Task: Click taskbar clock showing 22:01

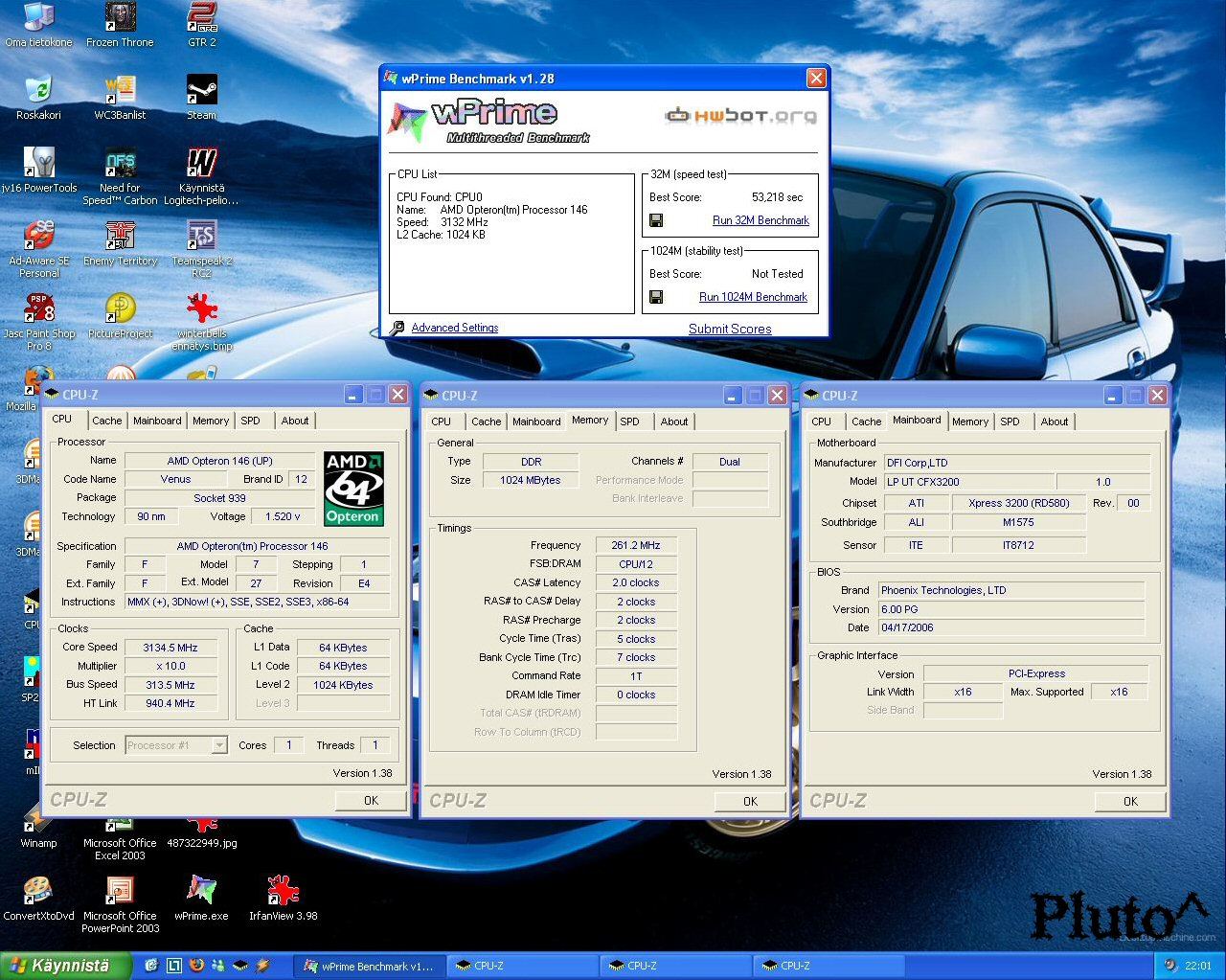Action: 1198,966
